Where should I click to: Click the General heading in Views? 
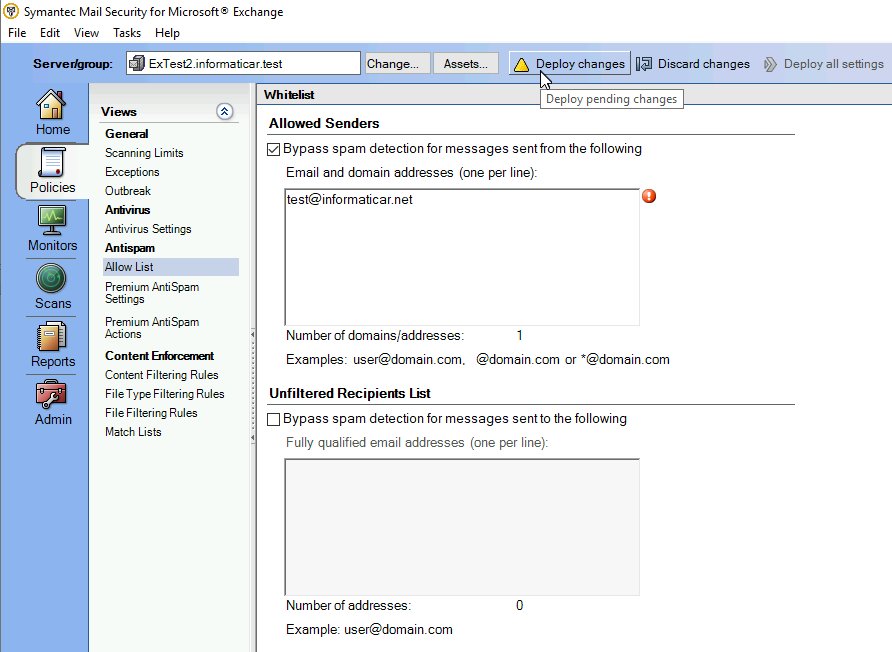[126, 134]
